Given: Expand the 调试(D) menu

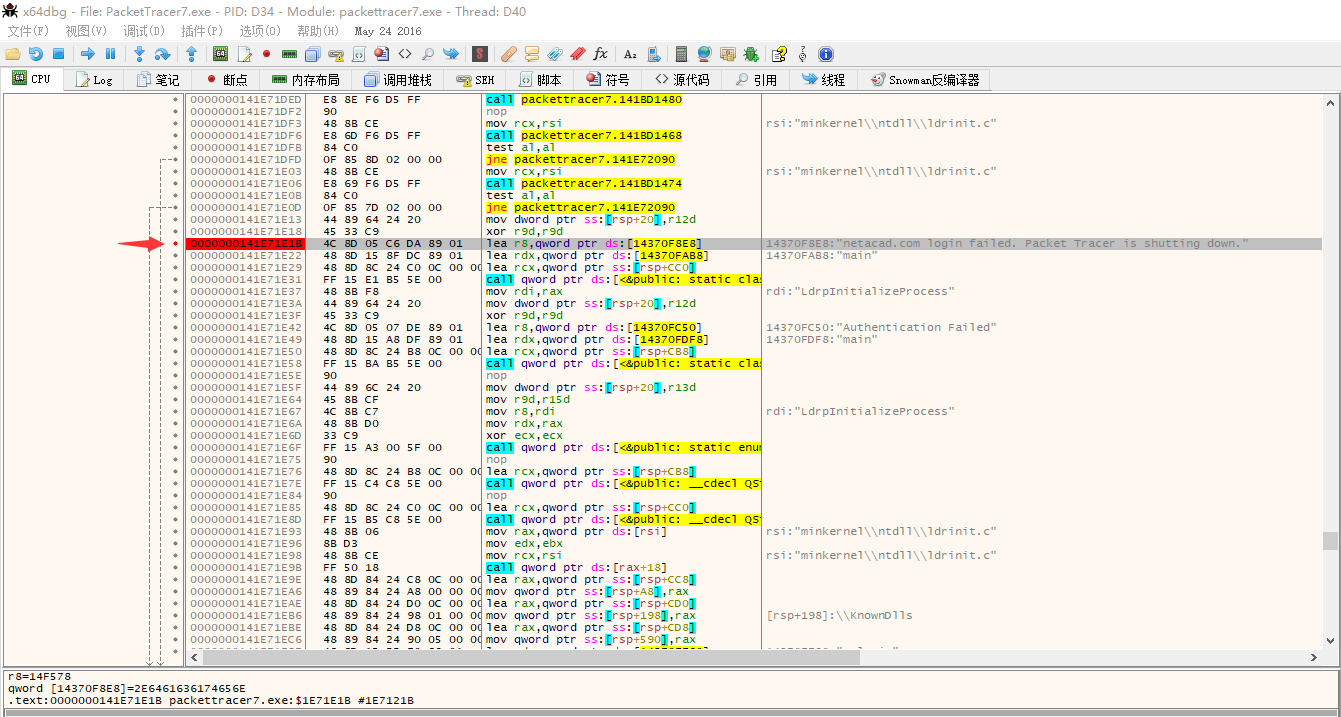Looking at the screenshot, I should point(144,30).
